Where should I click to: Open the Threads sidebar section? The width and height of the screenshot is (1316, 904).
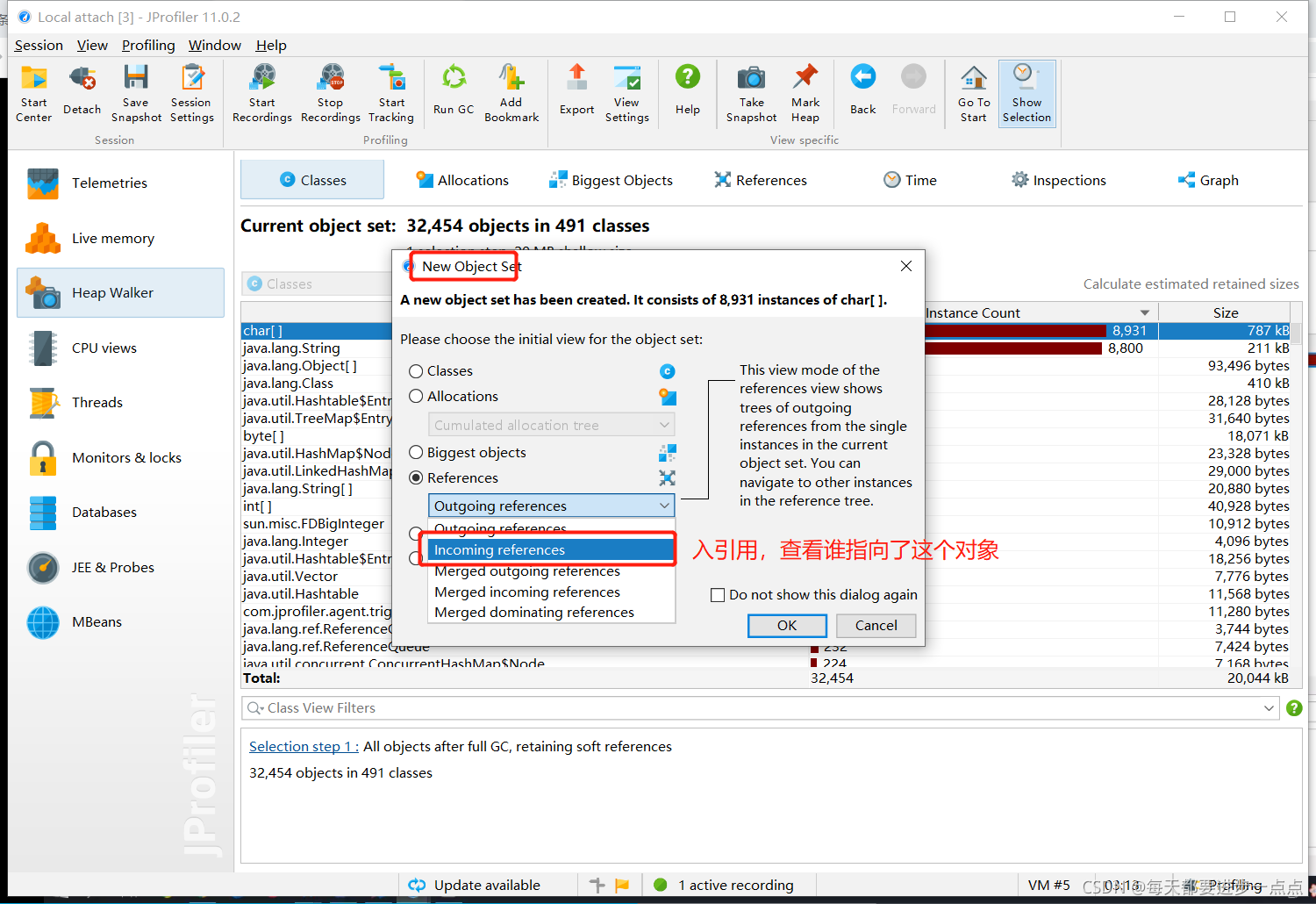tap(121, 402)
